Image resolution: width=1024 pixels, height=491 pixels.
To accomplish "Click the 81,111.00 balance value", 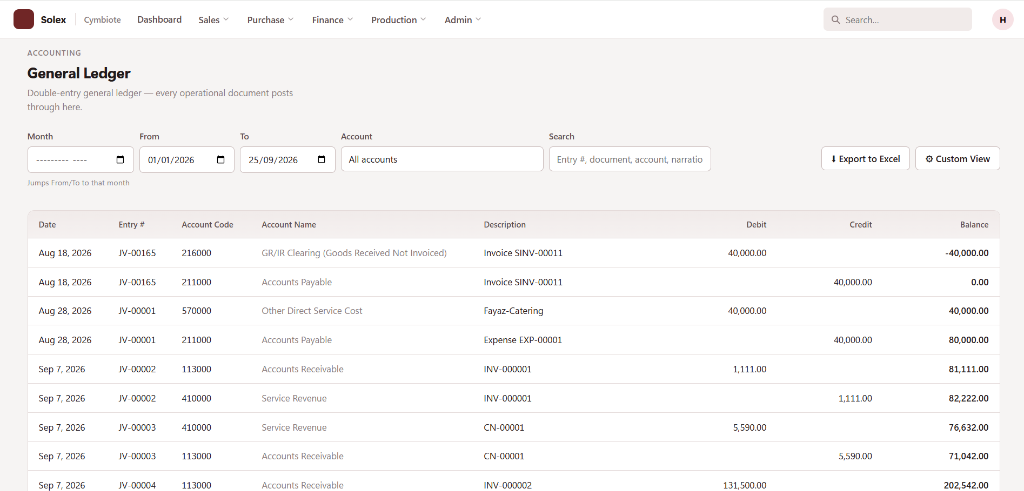I will tap(968, 369).
